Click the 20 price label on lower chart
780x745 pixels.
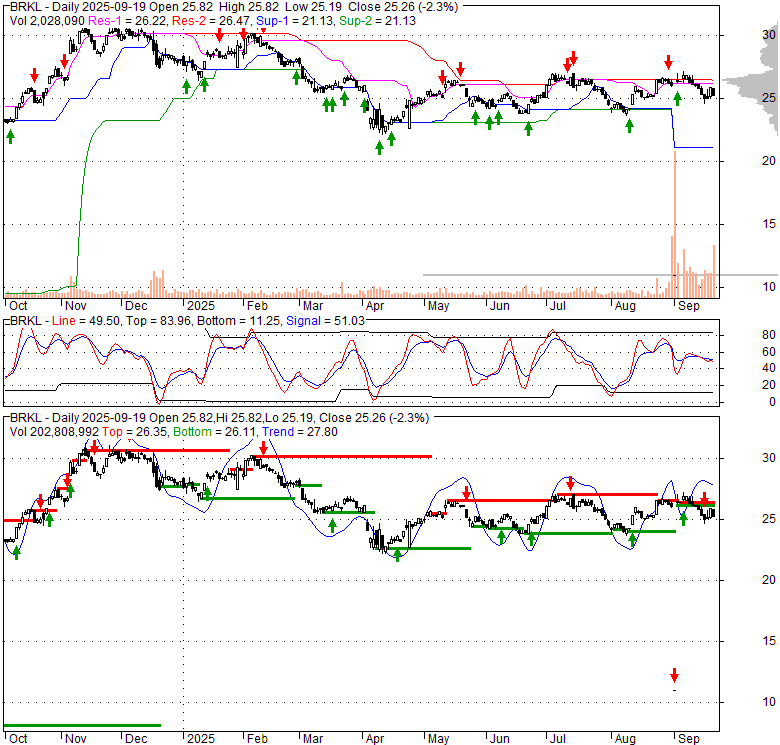(x=769, y=580)
